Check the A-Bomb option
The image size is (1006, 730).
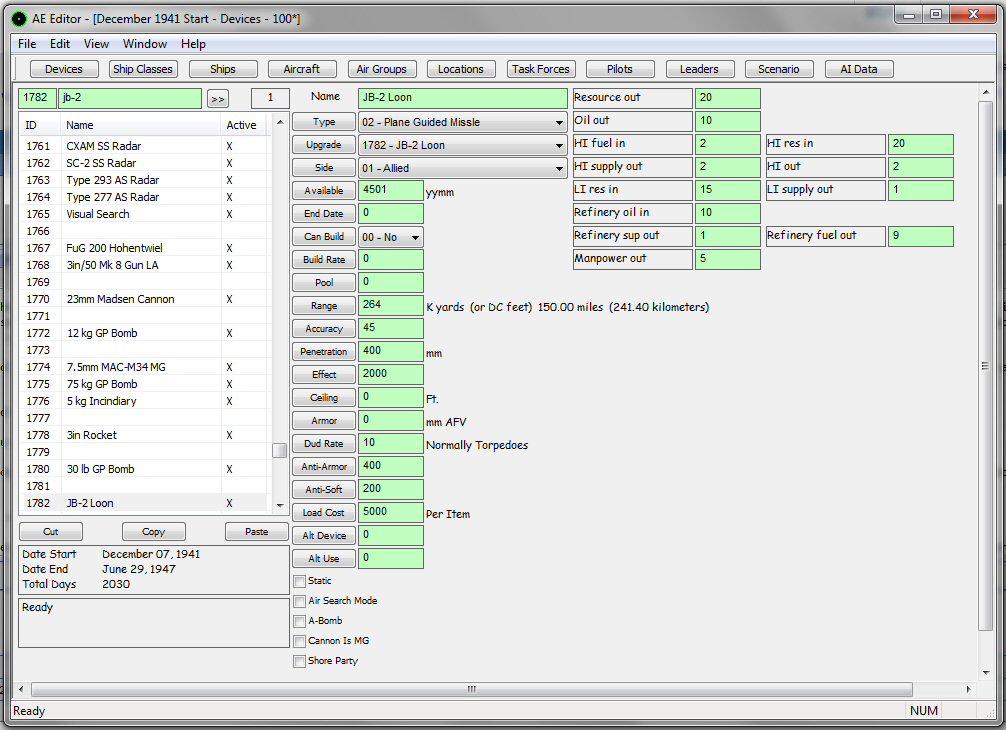[300, 621]
